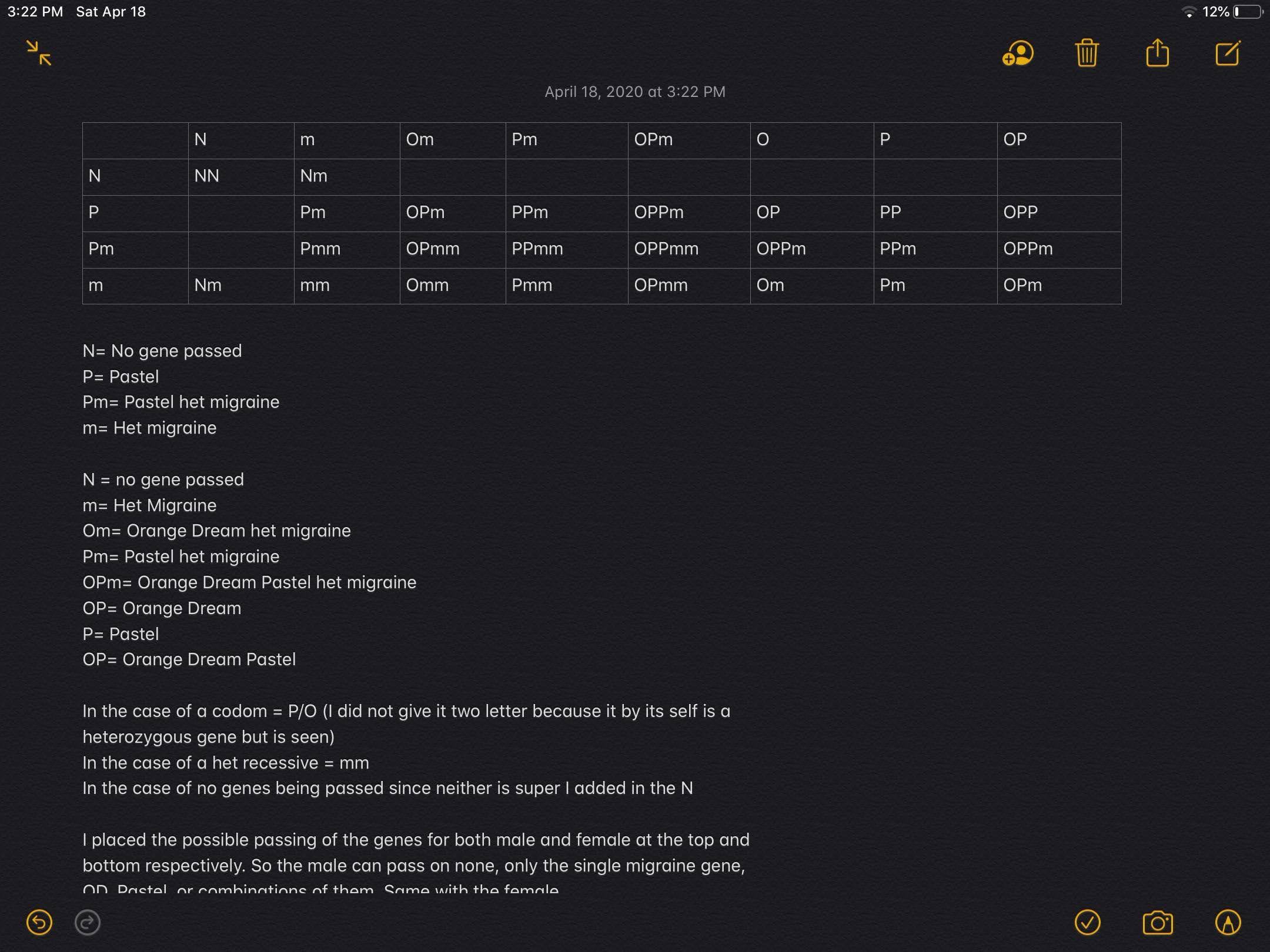Click the note date 'April 18, 2020' header
The width and height of the screenshot is (1270, 952).
(x=635, y=92)
